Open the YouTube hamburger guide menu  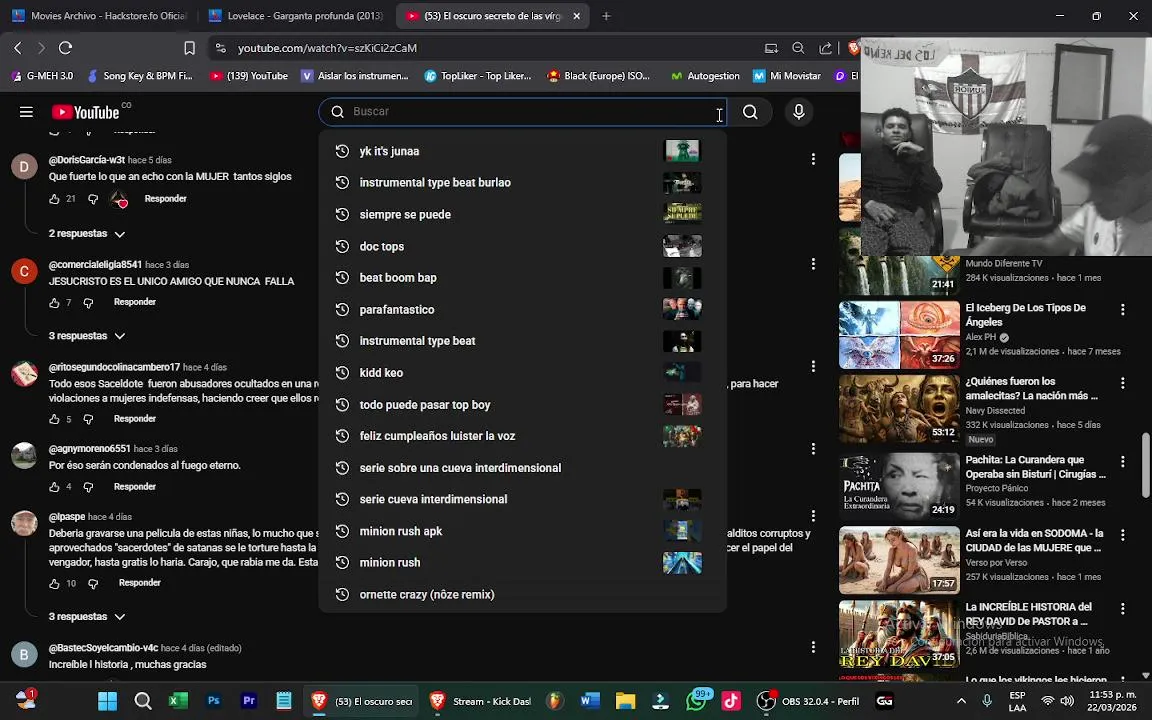tap(26, 112)
